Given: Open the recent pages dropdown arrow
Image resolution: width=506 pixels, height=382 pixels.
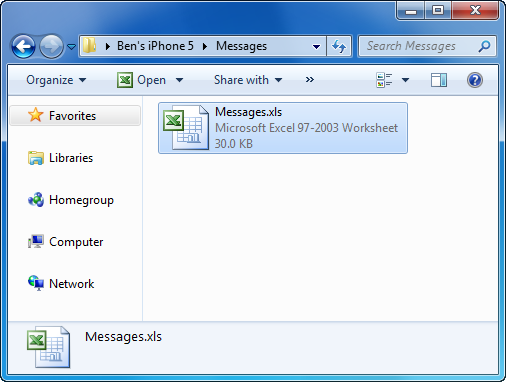Looking at the screenshot, I should pyautogui.click(x=71, y=47).
